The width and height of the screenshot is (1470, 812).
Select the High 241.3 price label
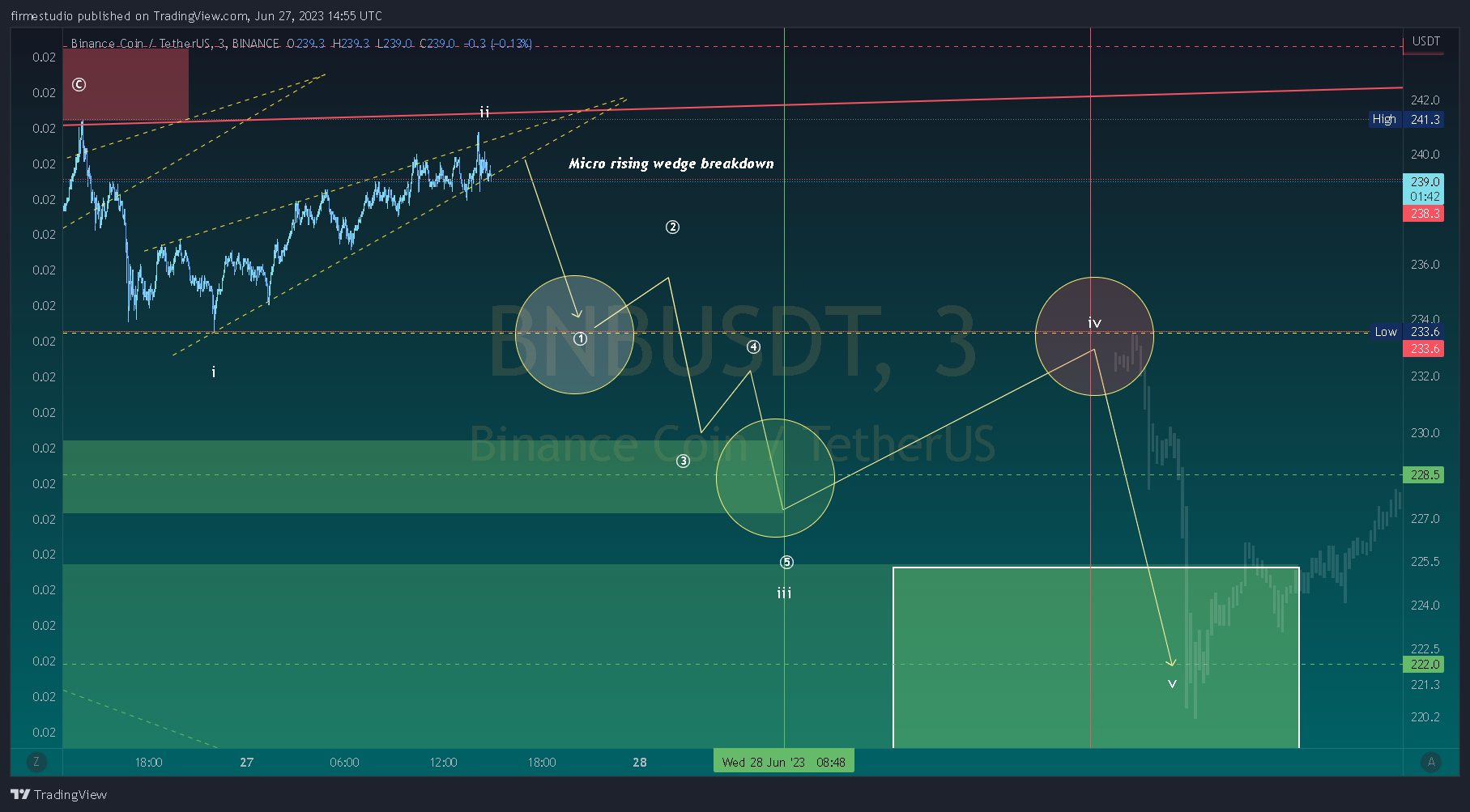coord(1407,119)
